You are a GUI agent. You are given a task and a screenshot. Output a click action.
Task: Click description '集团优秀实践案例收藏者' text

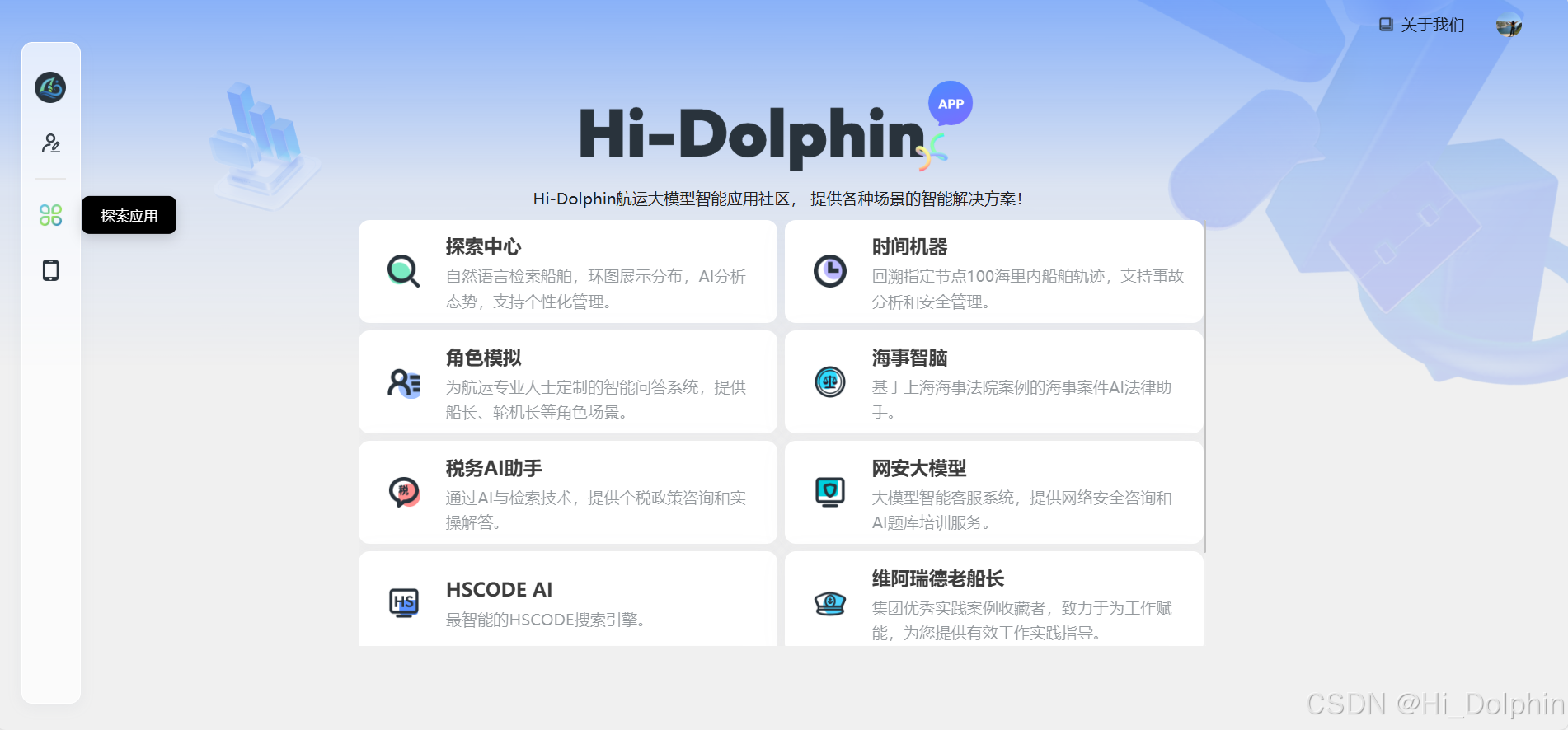(x=959, y=608)
